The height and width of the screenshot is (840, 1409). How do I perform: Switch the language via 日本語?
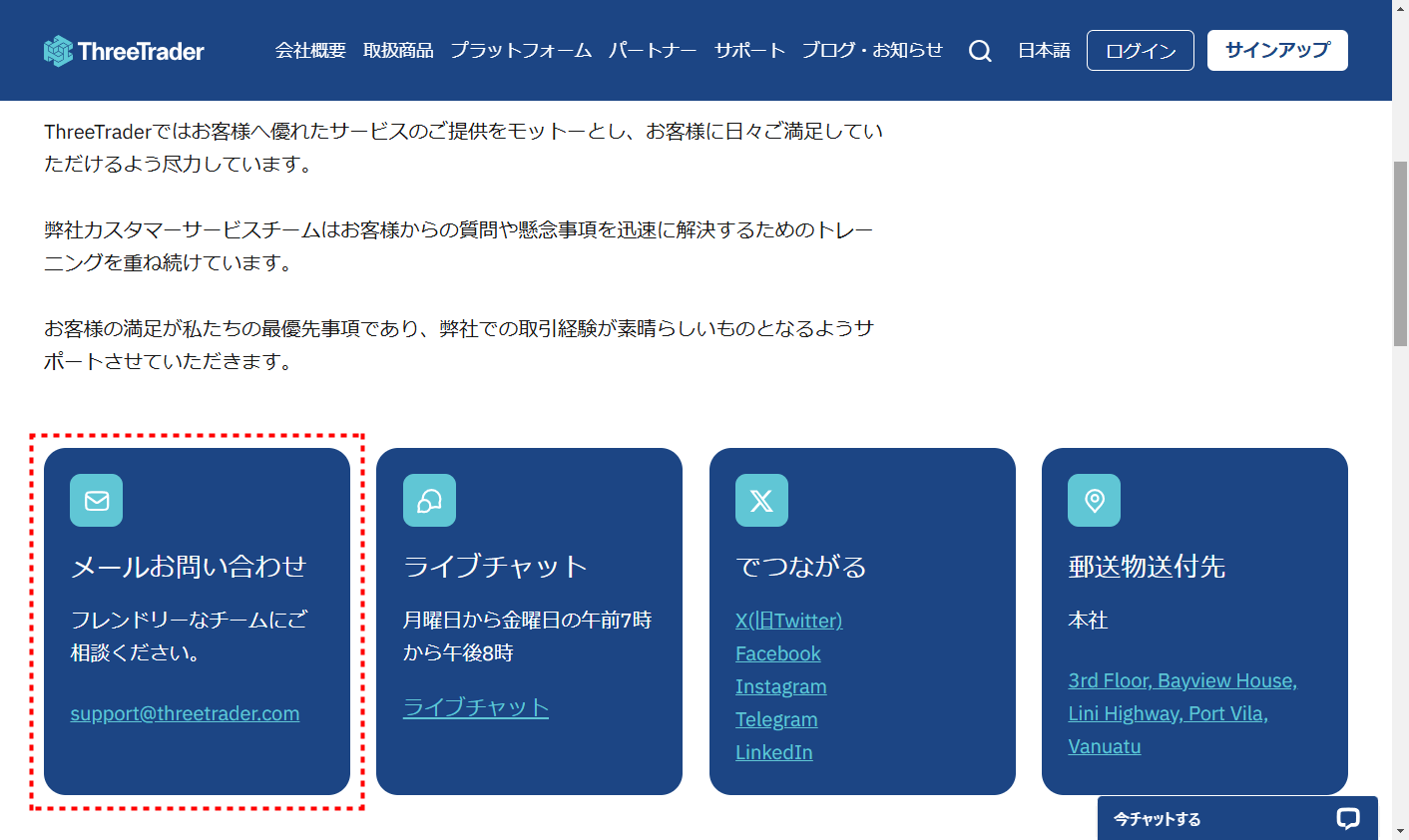(x=1043, y=50)
